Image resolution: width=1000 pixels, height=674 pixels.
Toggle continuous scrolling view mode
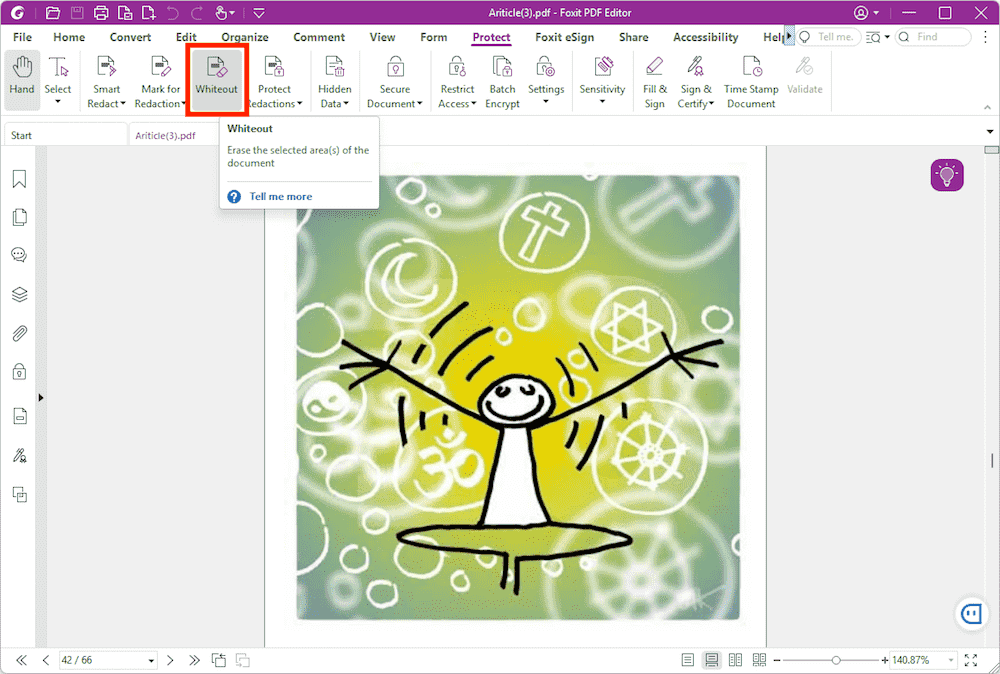pyautogui.click(x=711, y=660)
